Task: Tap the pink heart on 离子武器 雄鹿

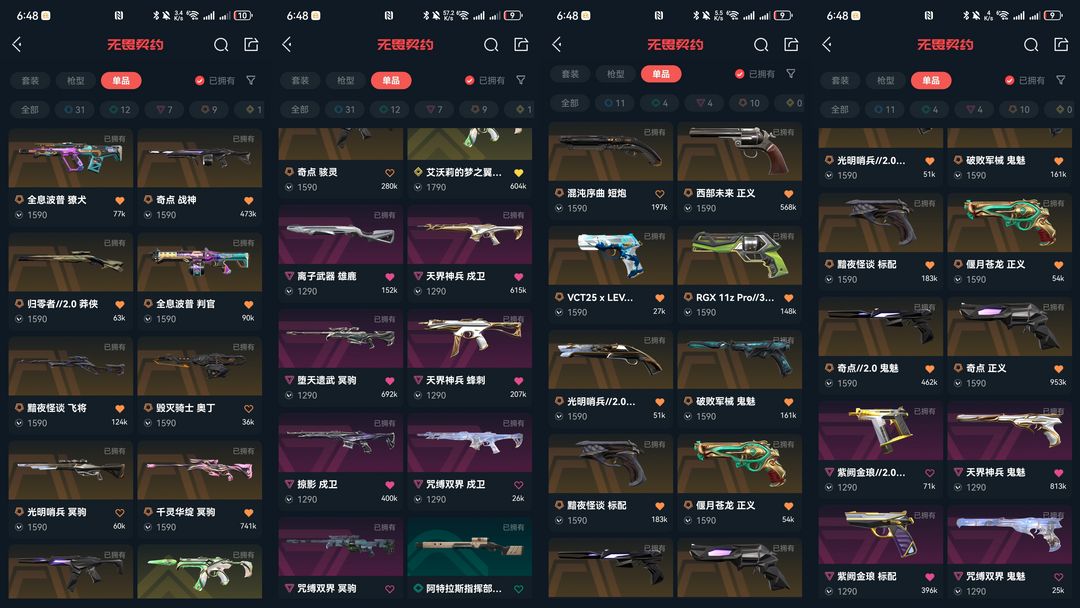Action: tap(389, 277)
